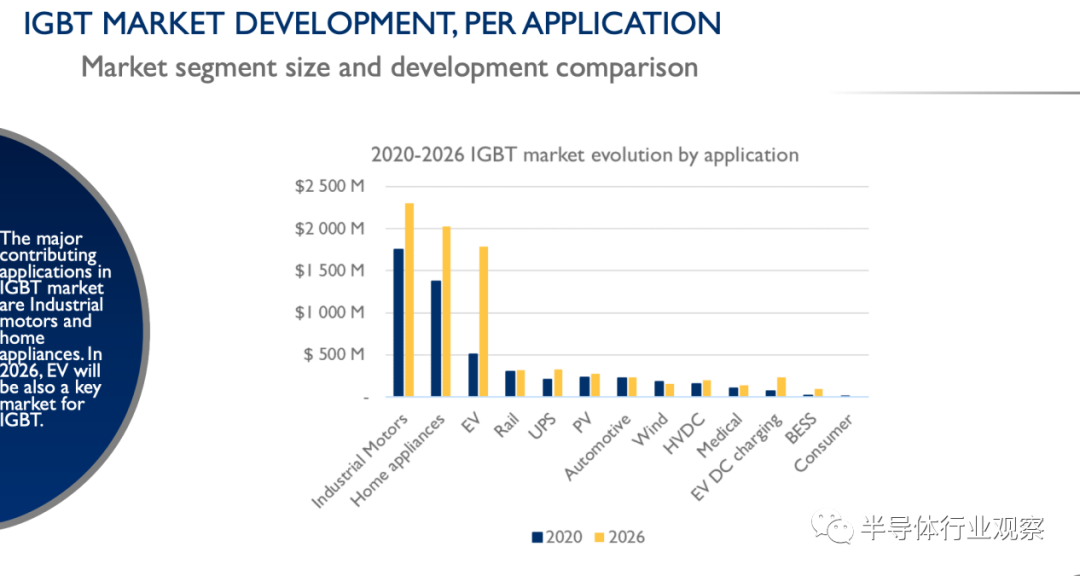Image resolution: width=1080 pixels, height=576 pixels.
Task: Click the "$1 500 M" axis value
Action: (x=330, y=271)
